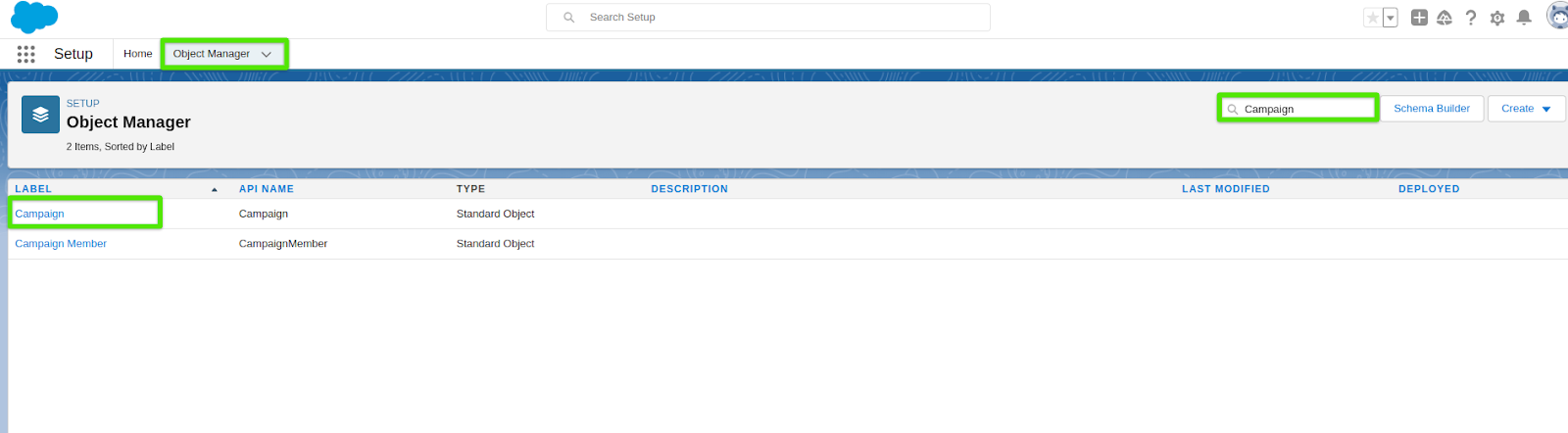Sort by the API NAME column
1568x433 pixels.
(x=267, y=189)
